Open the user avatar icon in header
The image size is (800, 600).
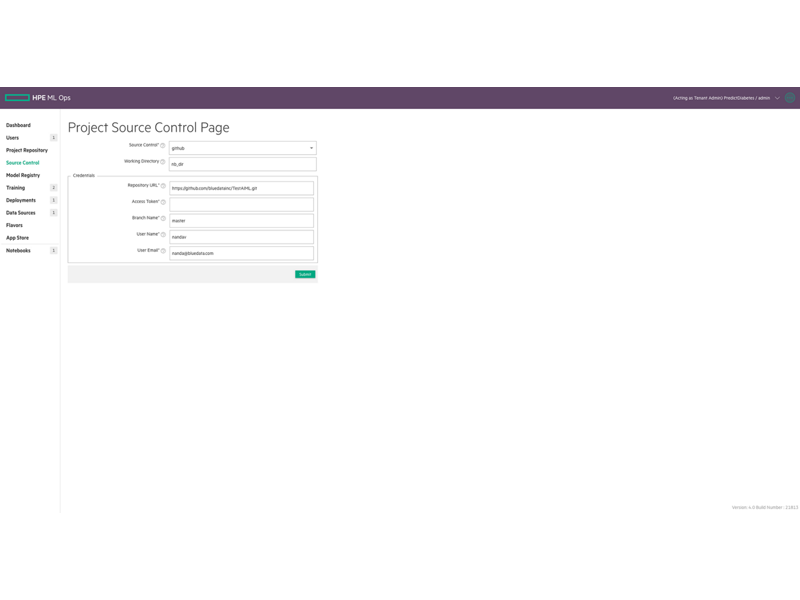point(790,98)
